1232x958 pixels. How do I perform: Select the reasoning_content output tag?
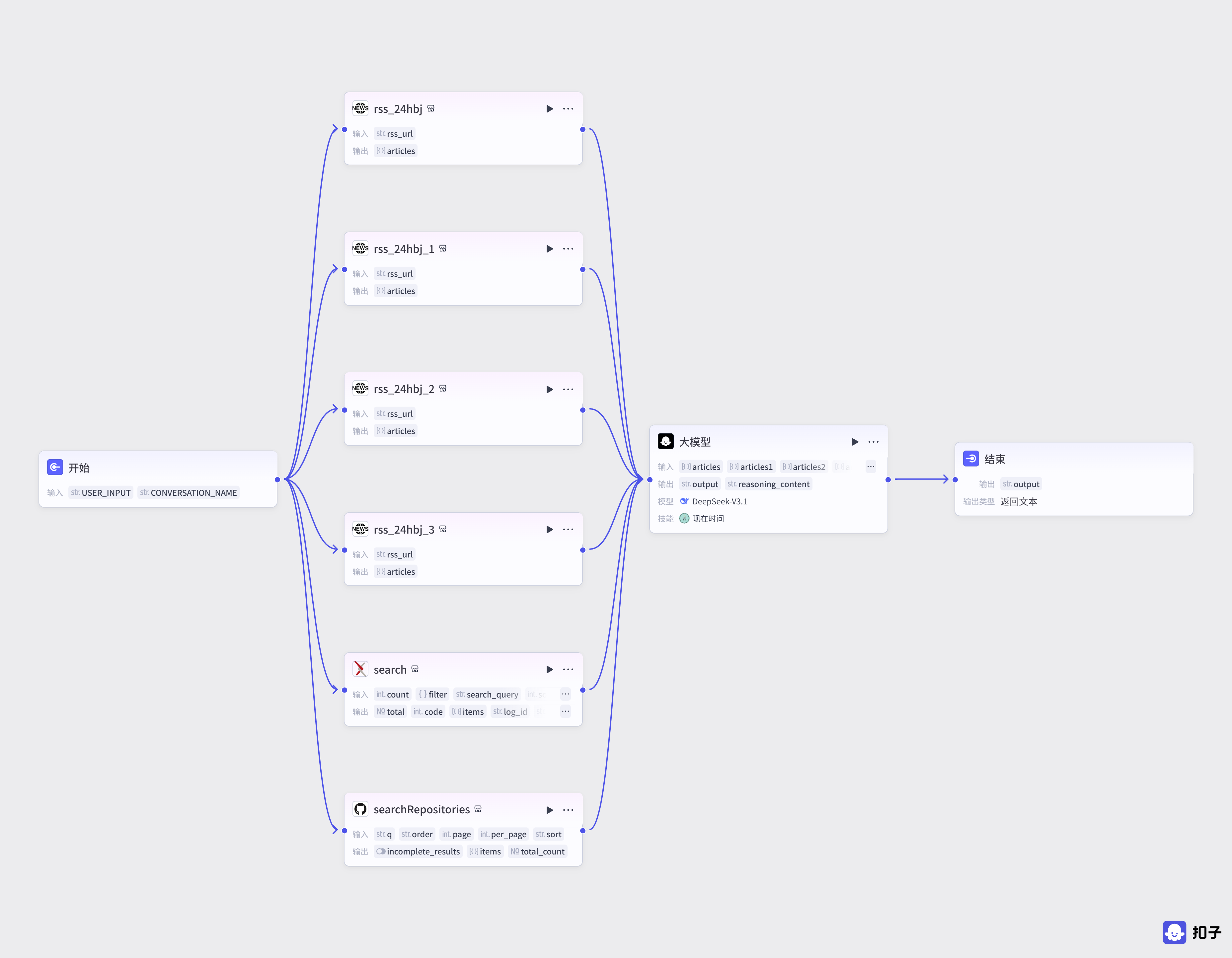(768, 484)
